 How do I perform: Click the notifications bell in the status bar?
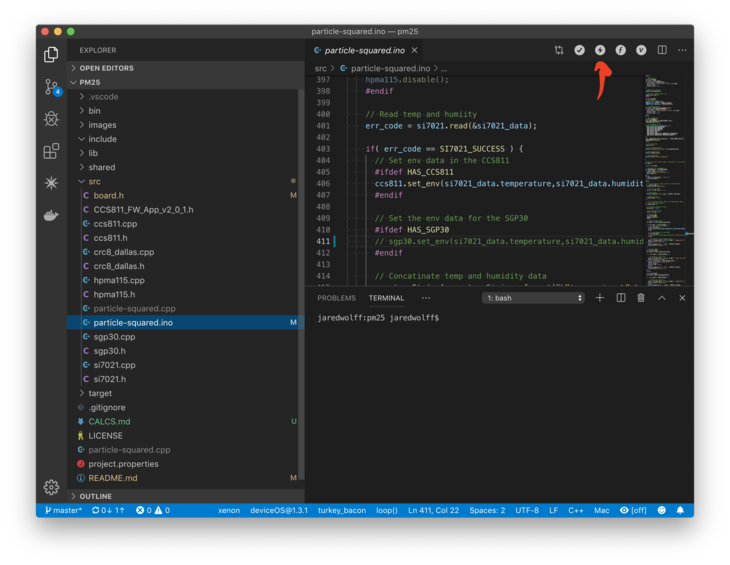pos(680,510)
